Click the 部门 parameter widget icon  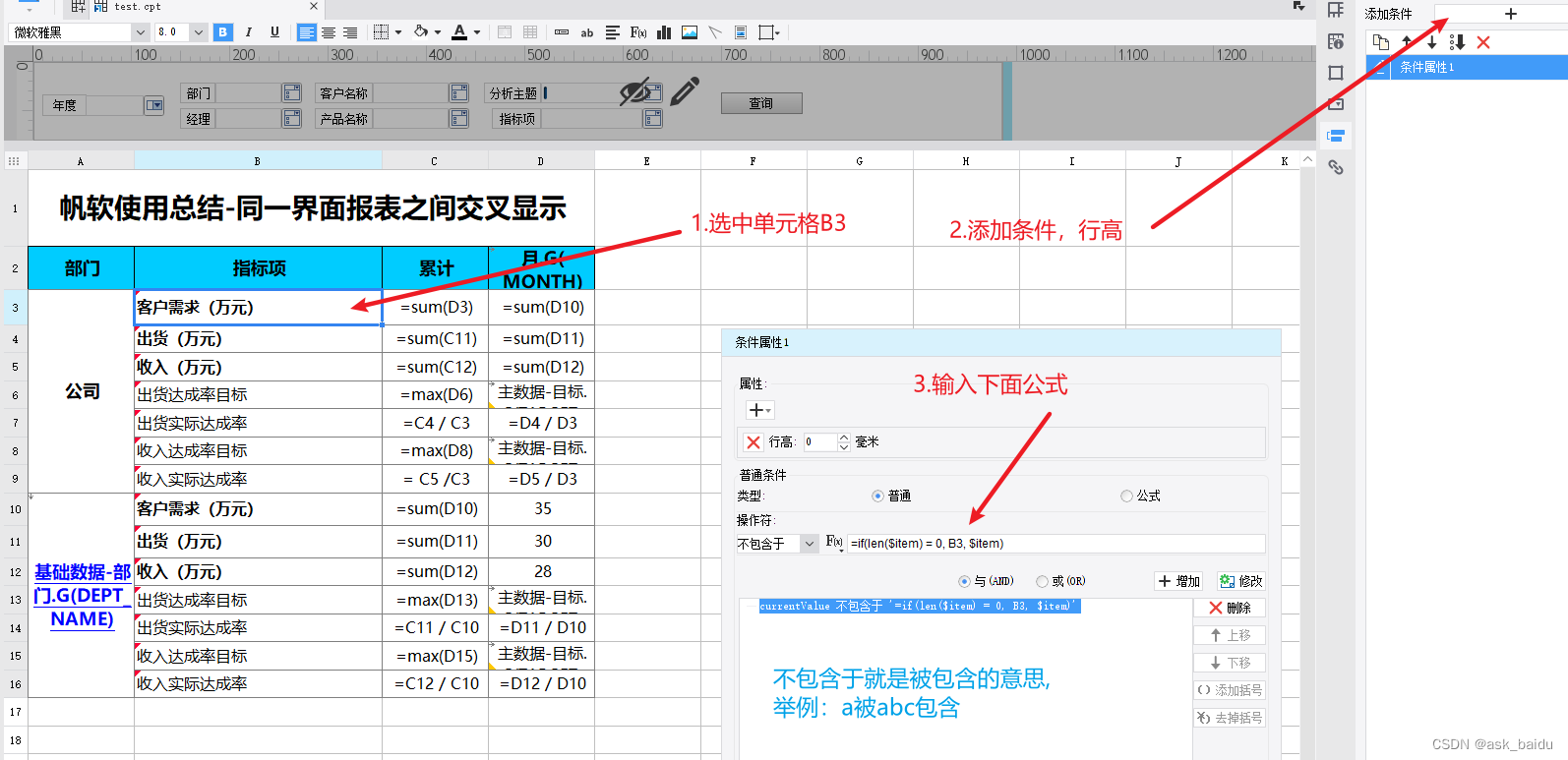click(x=292, y=92)
